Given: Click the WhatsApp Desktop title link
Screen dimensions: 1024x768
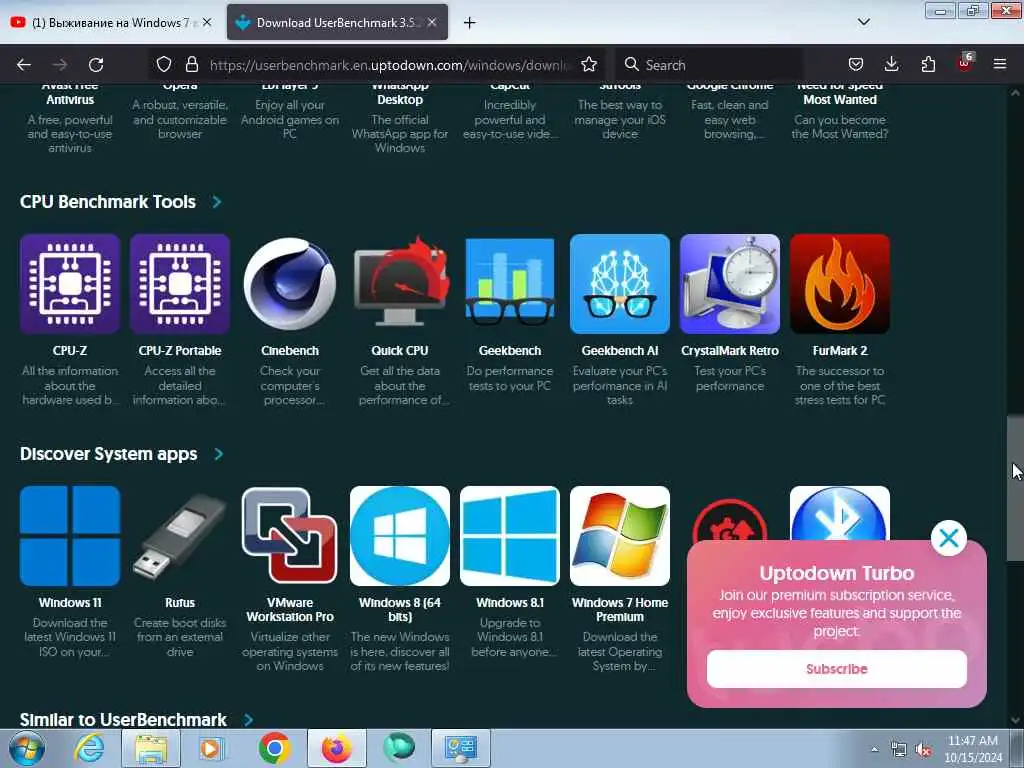Looking at the screenshot, I should coord(400,93).
